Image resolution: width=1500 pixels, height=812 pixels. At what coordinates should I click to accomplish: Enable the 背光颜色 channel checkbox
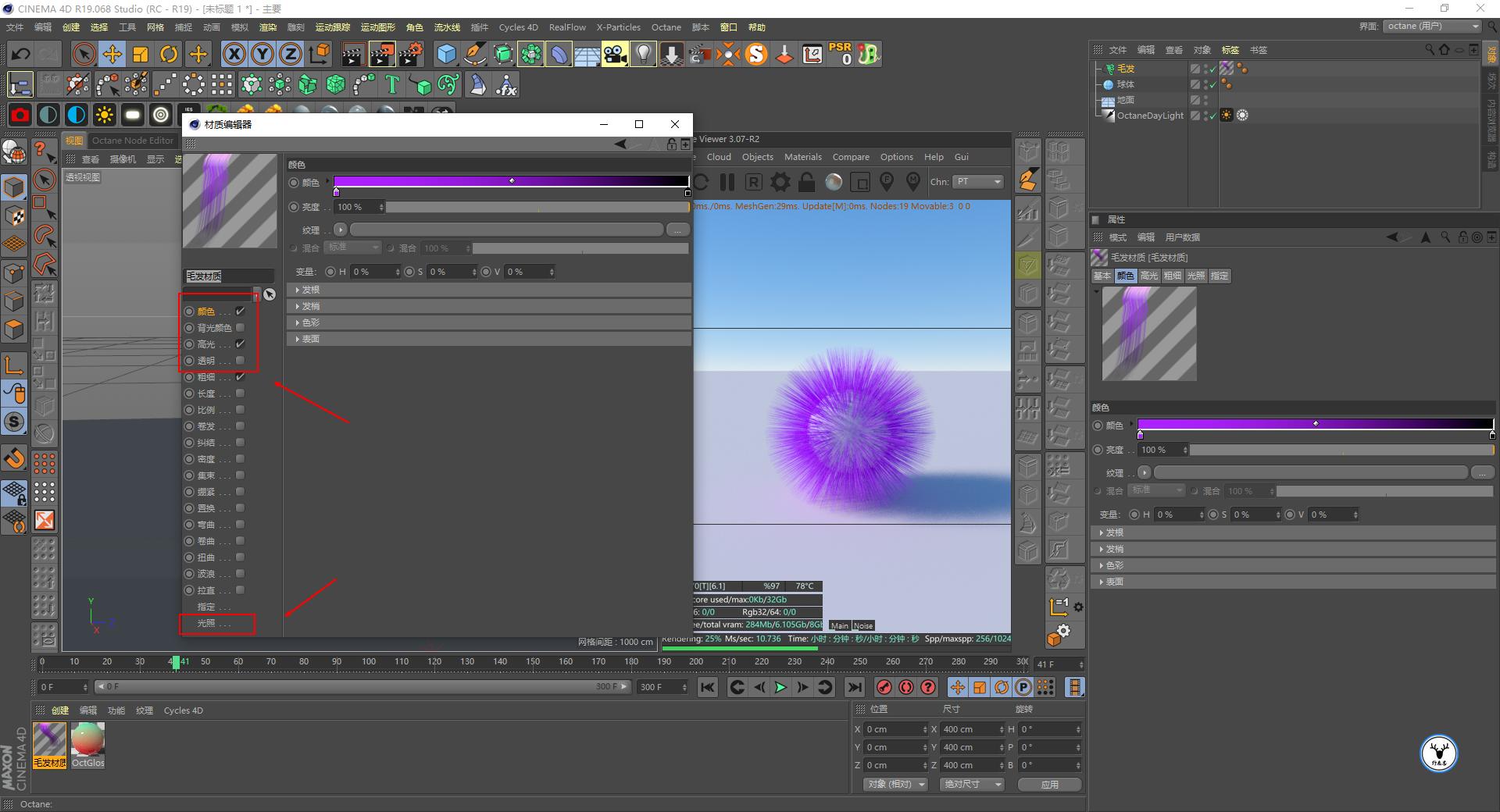click(240, 328)
